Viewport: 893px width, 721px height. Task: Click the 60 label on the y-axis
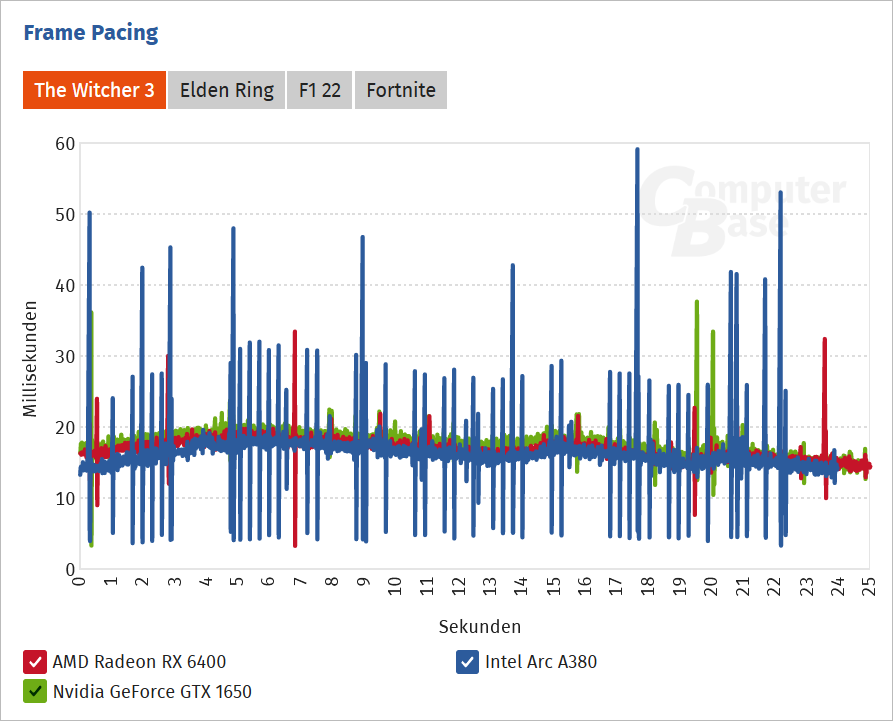click(x=65, y=144)
